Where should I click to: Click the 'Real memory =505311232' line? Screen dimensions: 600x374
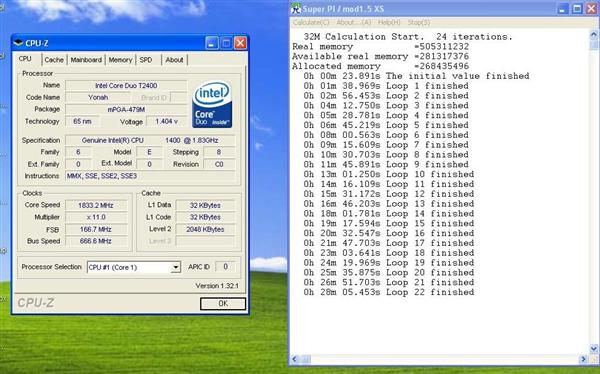(x=380, y=47)
